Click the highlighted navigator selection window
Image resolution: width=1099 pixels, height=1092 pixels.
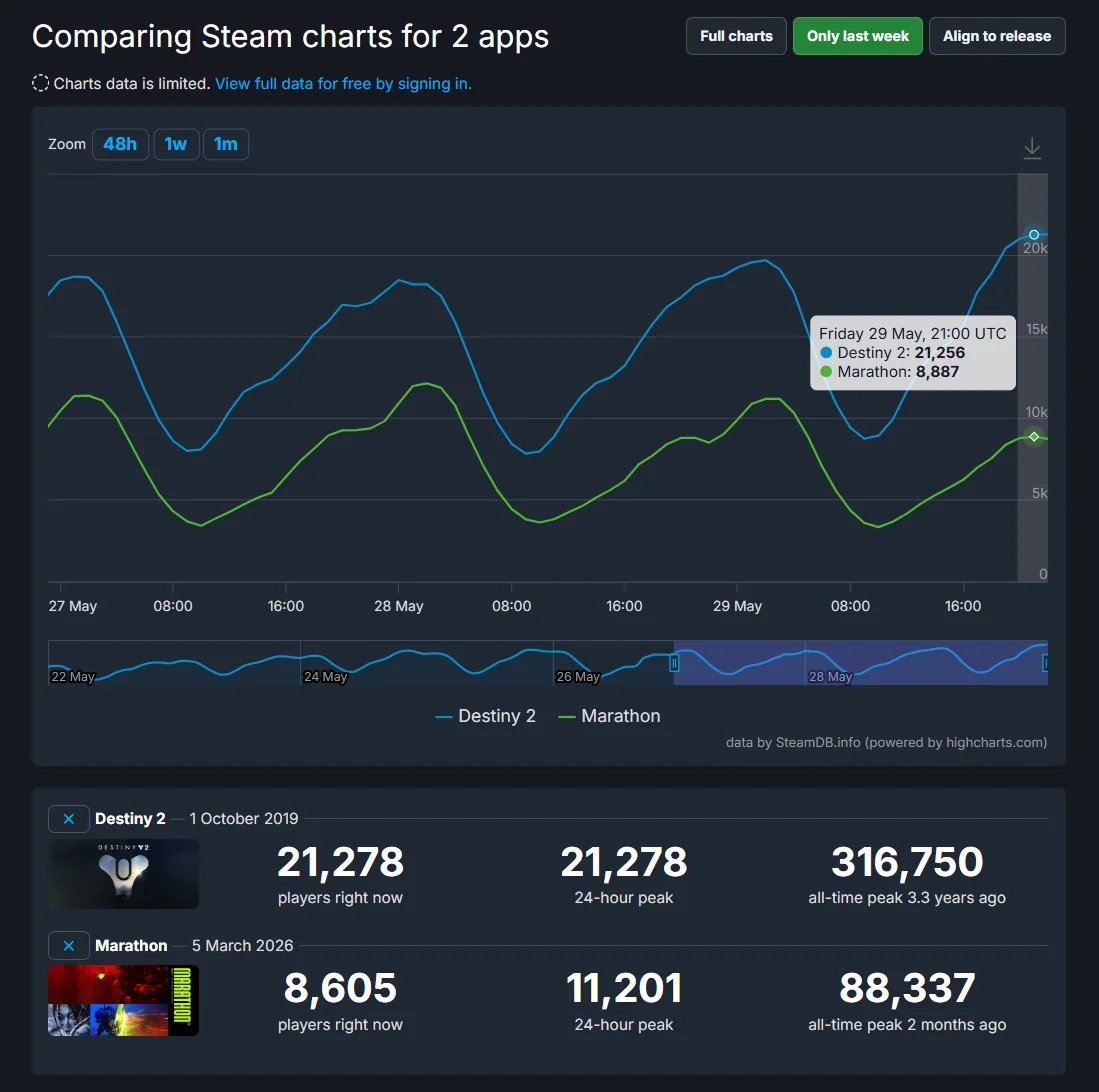point(861,662)
